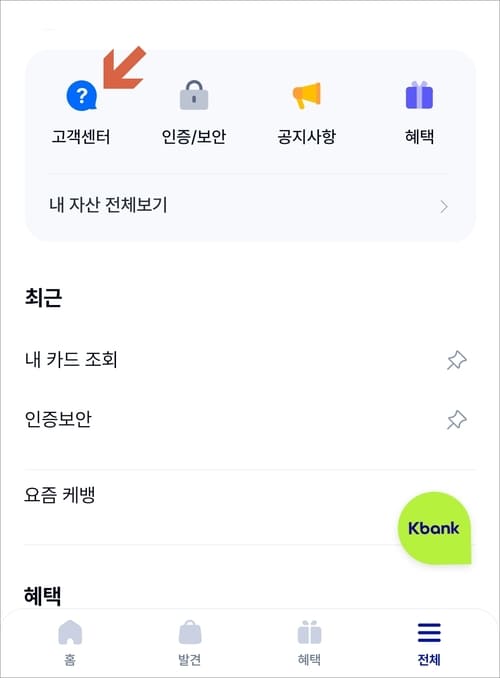The height and width of the screenshot is (678, 500).
Task: Go to 홈 tab house icon
Action: (x=70, y=632)
